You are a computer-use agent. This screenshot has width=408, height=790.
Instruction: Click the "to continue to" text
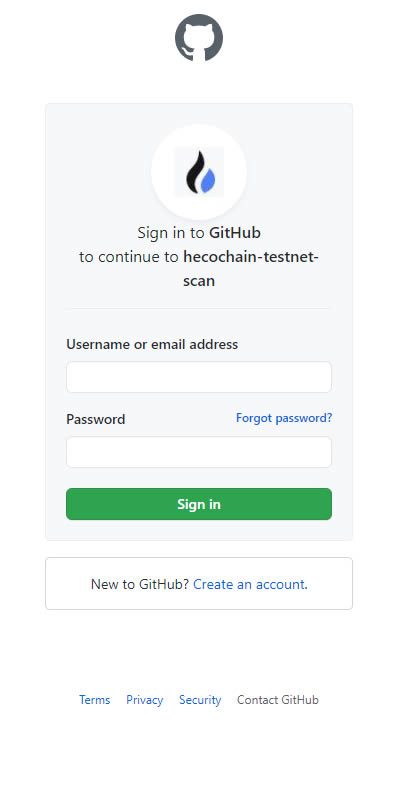point(129,257)
